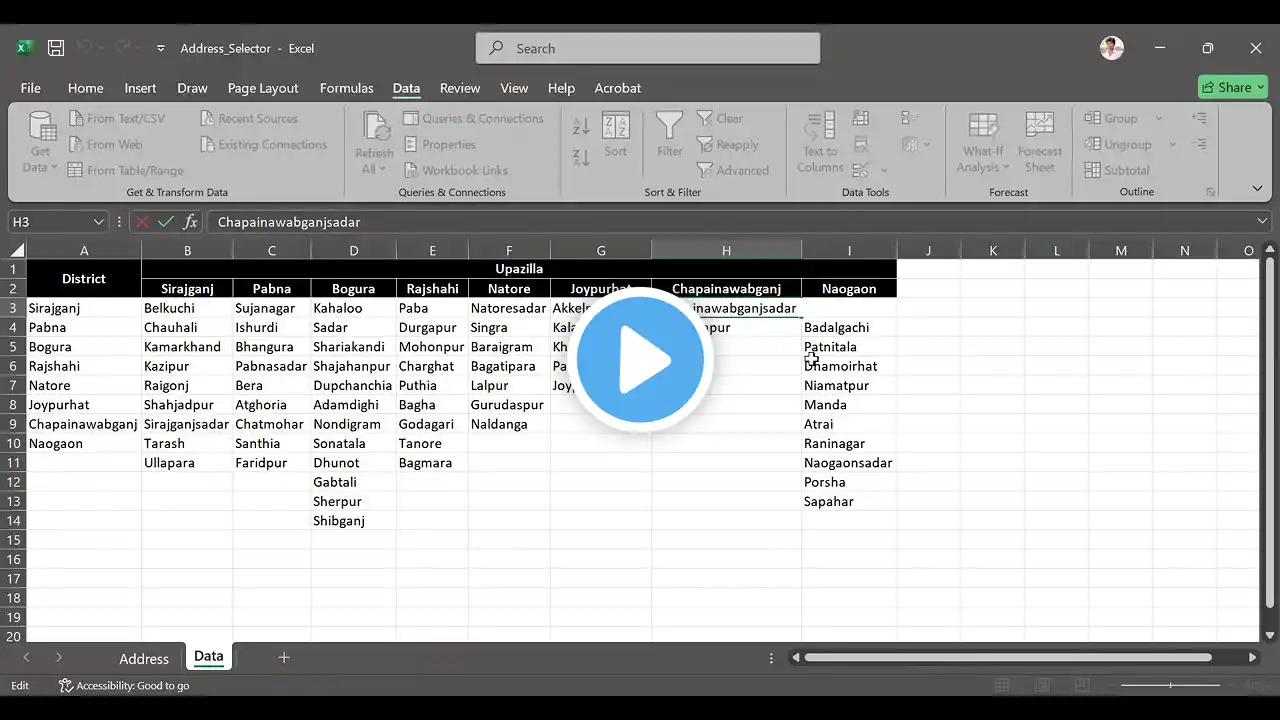
Task: Open the Outline dialog launcher
Action: 1211,192
